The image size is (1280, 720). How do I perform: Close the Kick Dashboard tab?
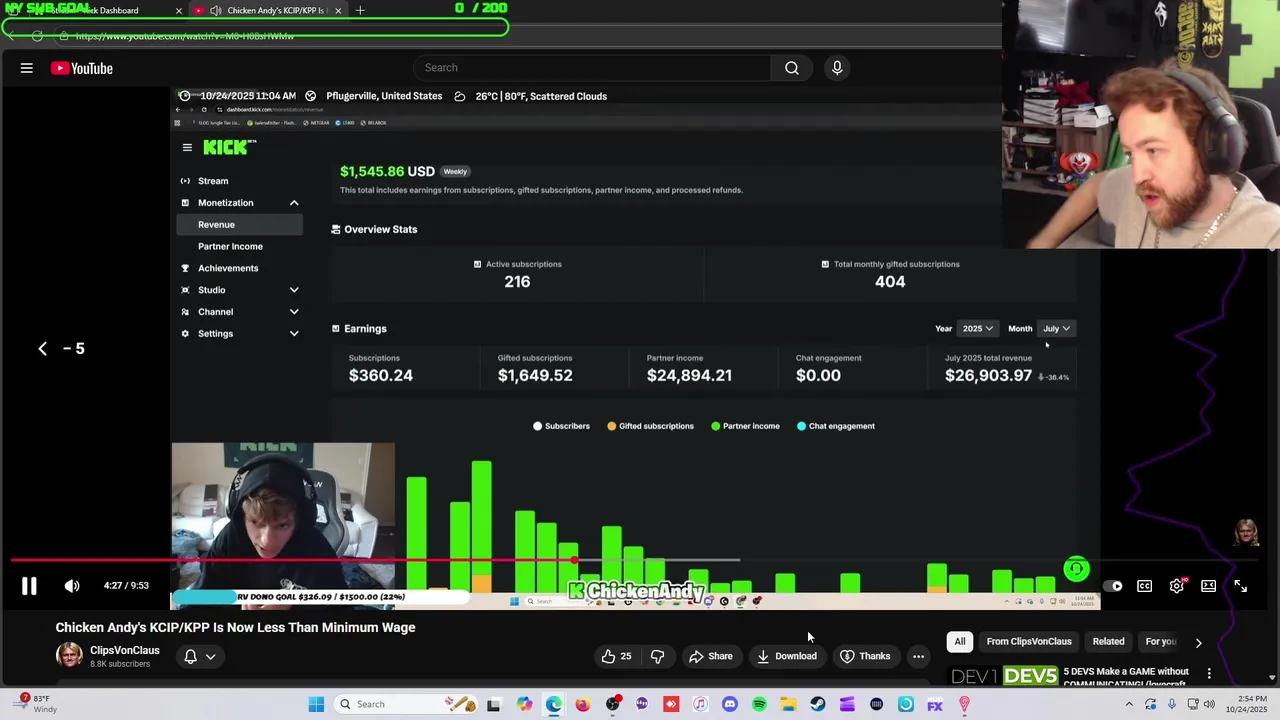(x=179, y=10)
